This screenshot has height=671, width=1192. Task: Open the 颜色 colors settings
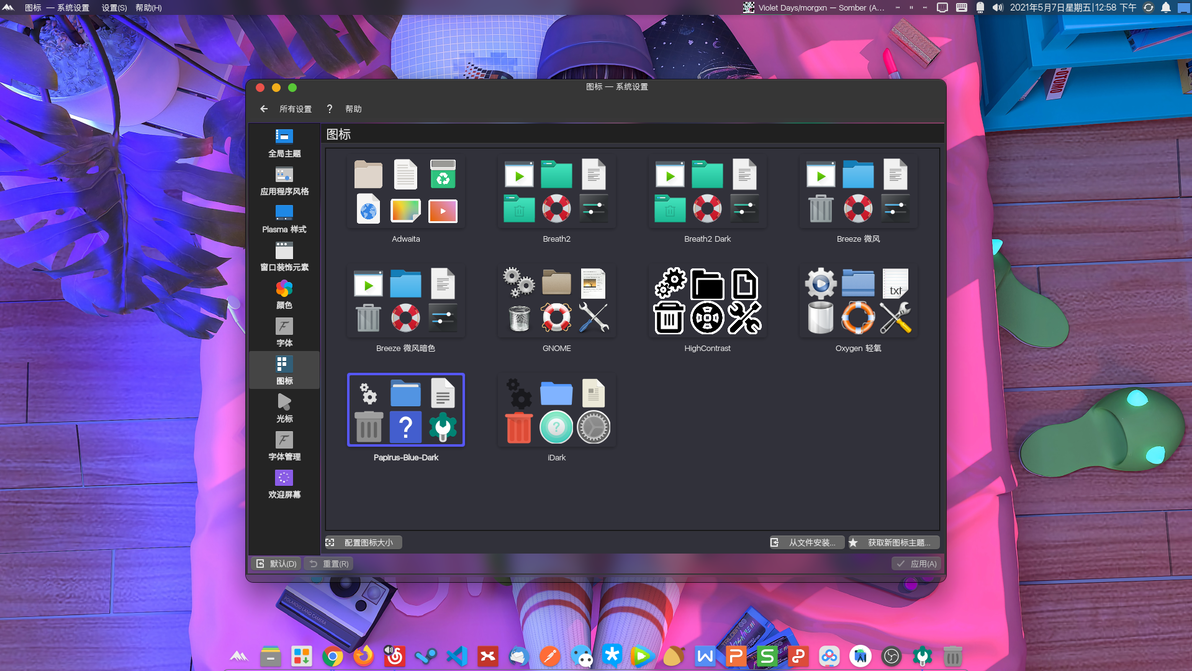coord(284,295)
